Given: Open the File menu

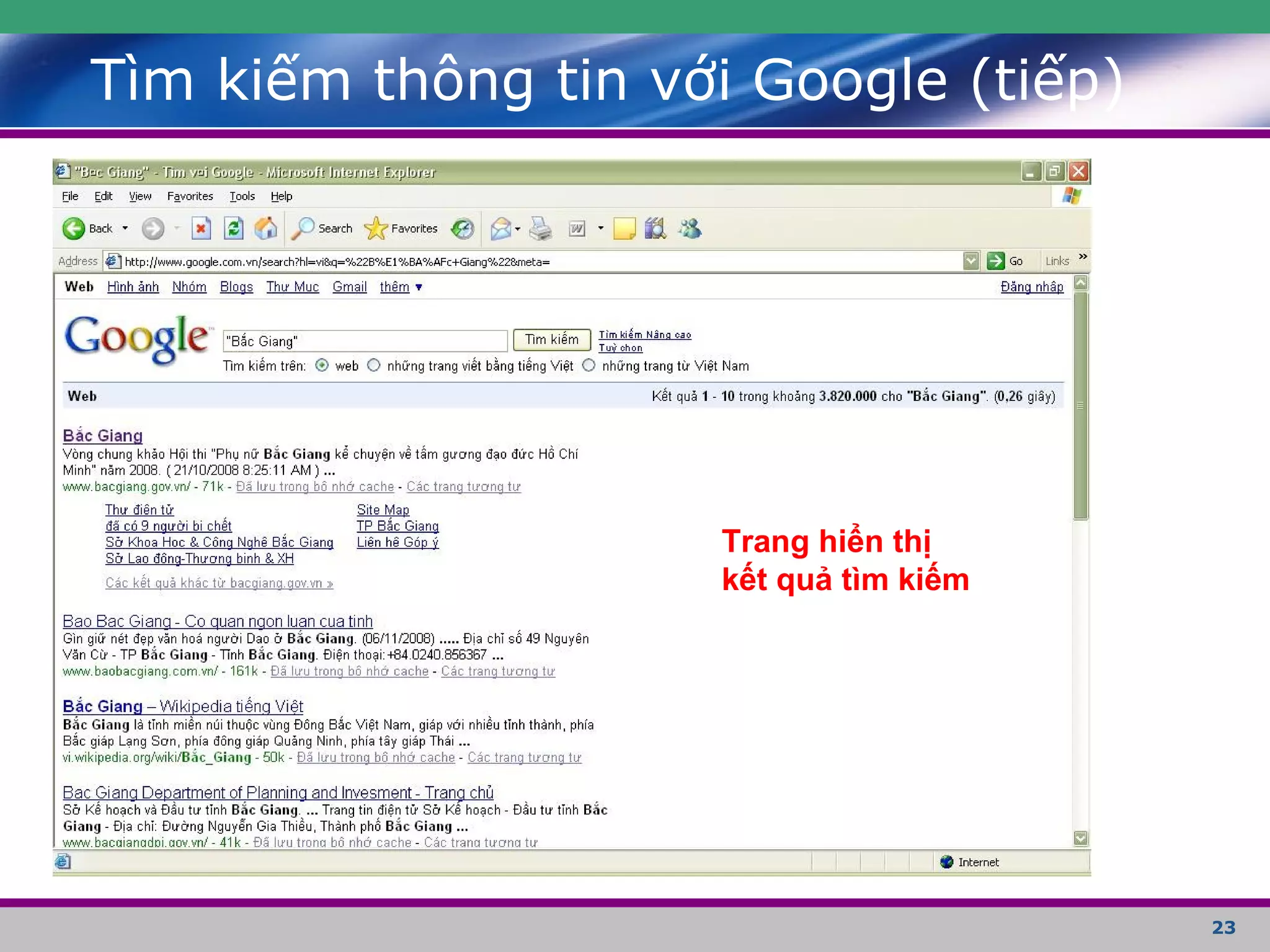Looking at the screenshot, I should [70, 196].
